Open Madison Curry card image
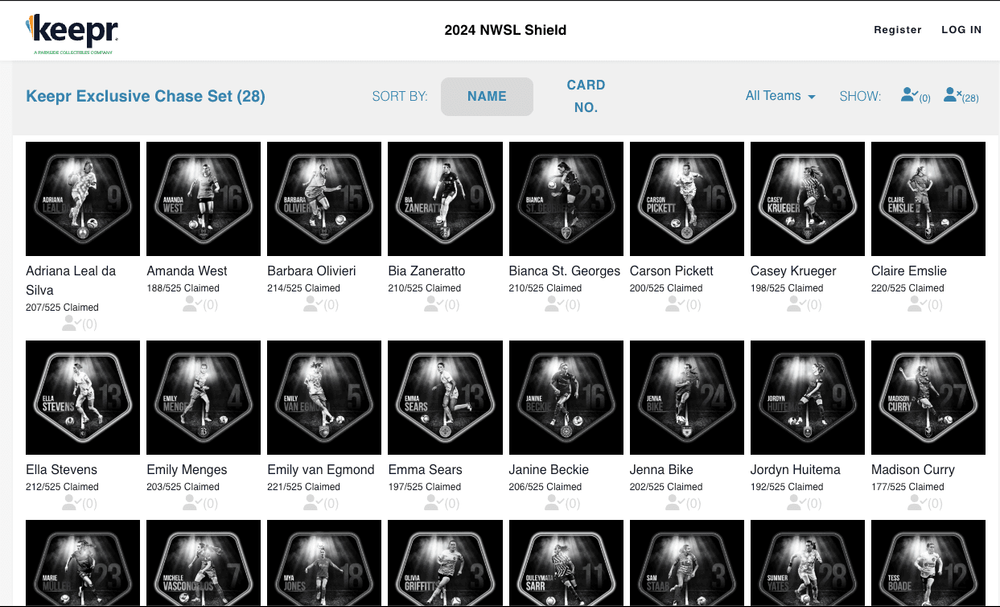This screenshot has width=1000, height=607. click(929, 397)
